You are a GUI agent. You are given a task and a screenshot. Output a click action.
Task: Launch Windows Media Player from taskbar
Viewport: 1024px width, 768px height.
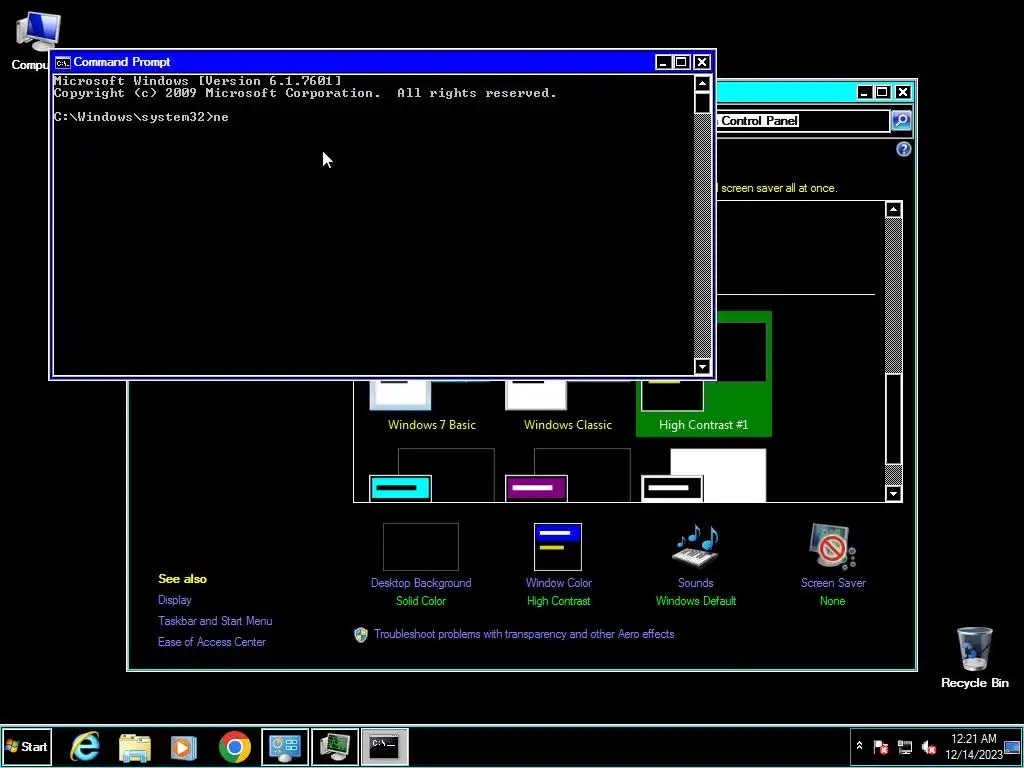pyautogui.click(x=184, y=747)
